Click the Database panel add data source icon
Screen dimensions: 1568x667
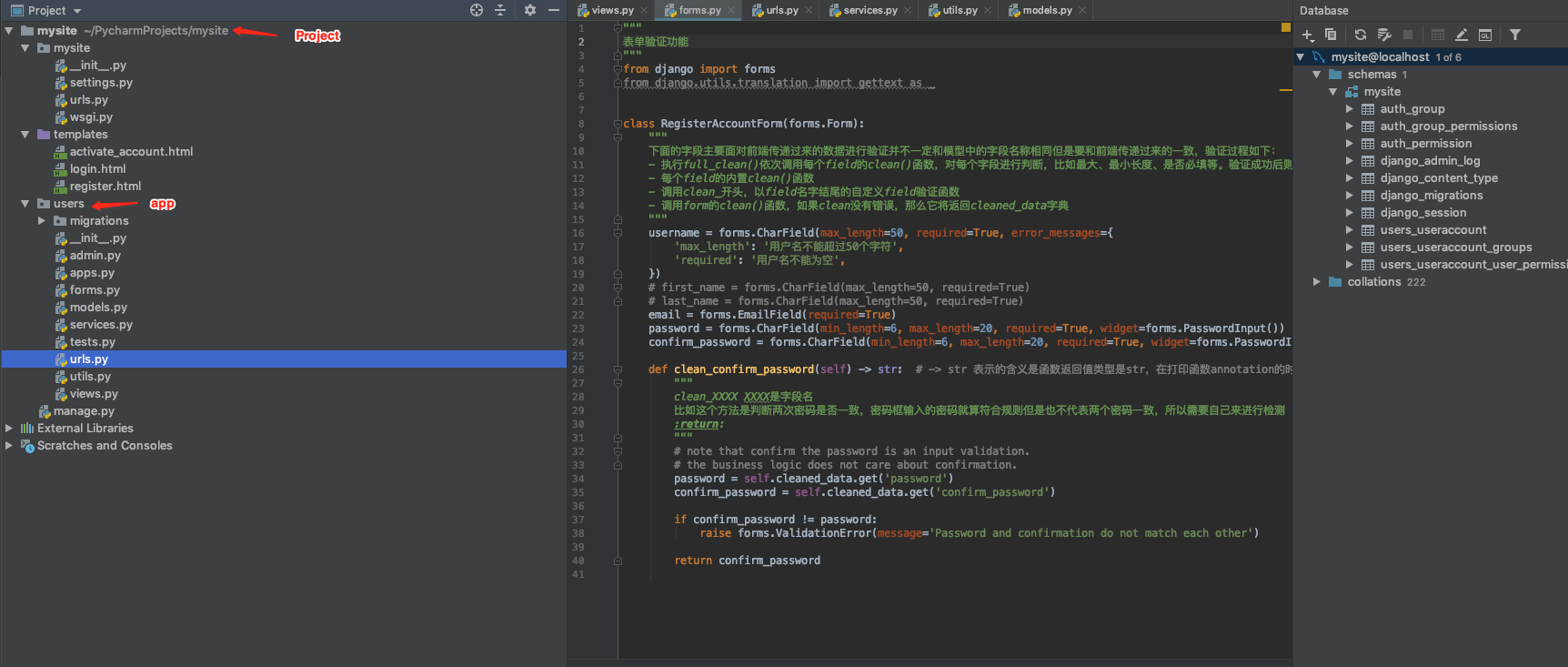point(1308,35)
